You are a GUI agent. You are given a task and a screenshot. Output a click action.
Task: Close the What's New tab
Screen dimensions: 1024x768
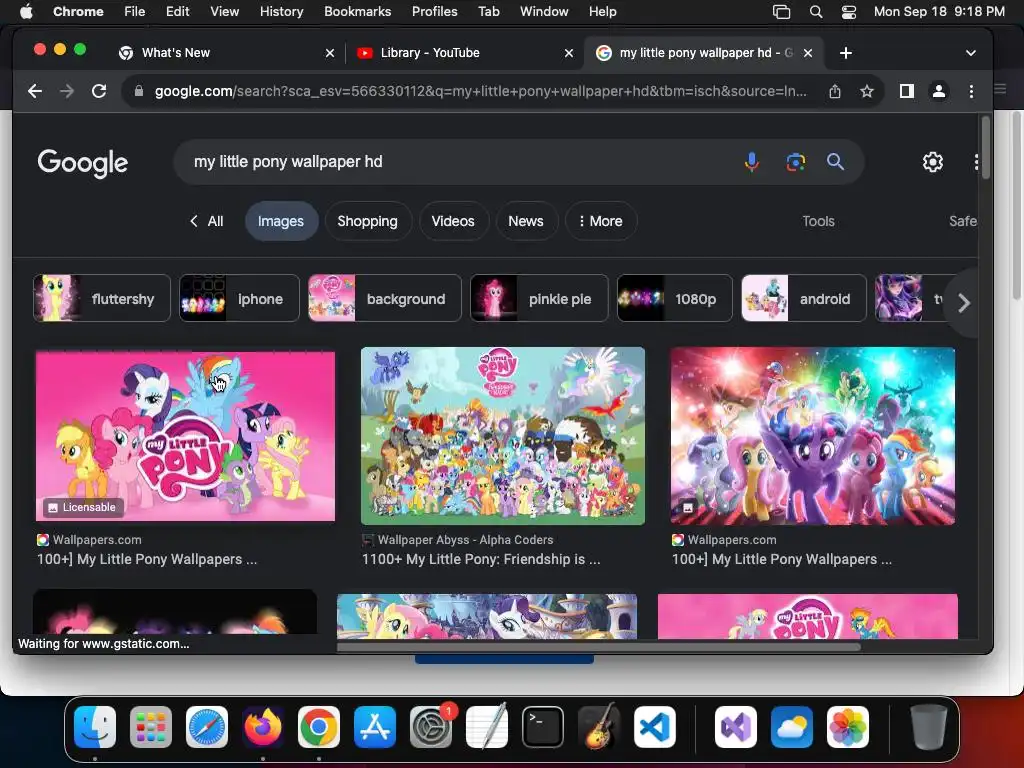point(330,53)
